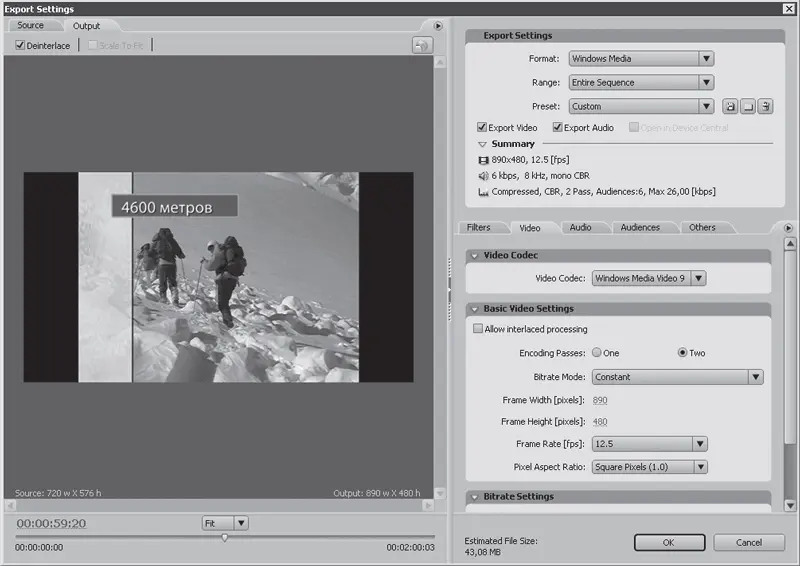
Task: Click the Cancel button
Action: click(749, 543)
